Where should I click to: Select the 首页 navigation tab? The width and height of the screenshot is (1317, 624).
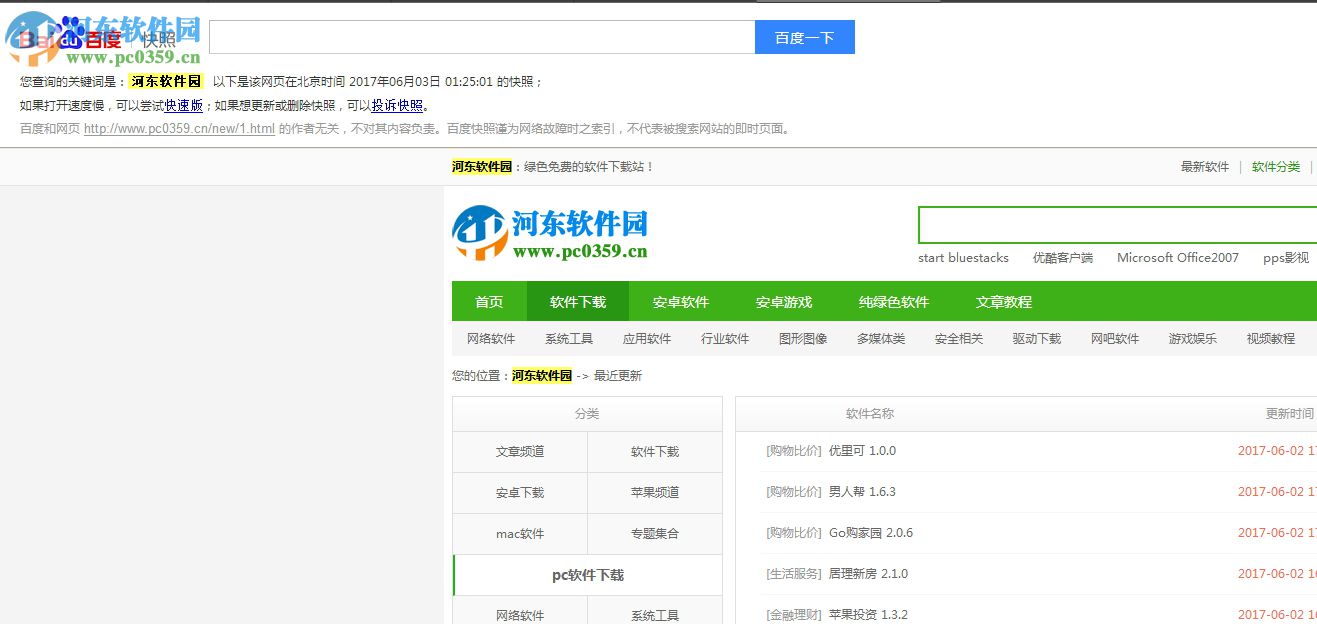(x=487, y=301)
